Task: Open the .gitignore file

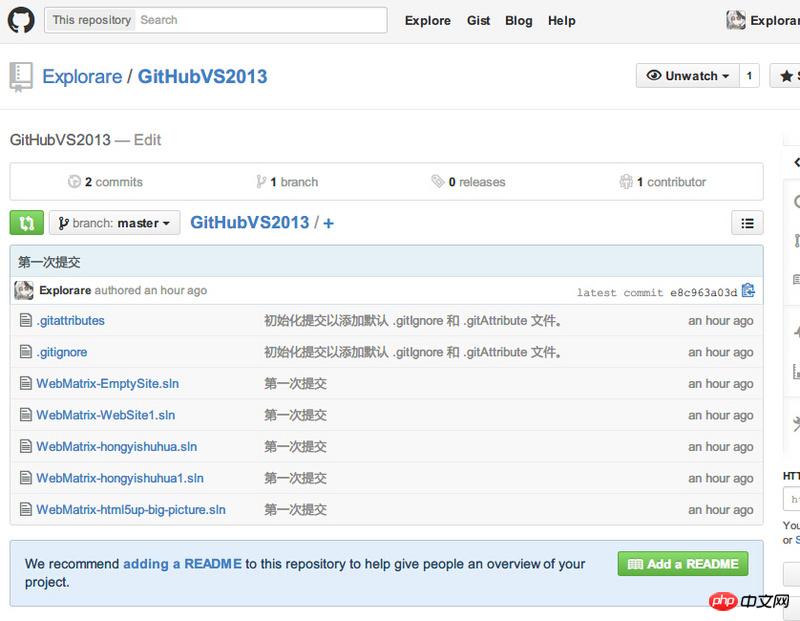Action: (62, 352)
